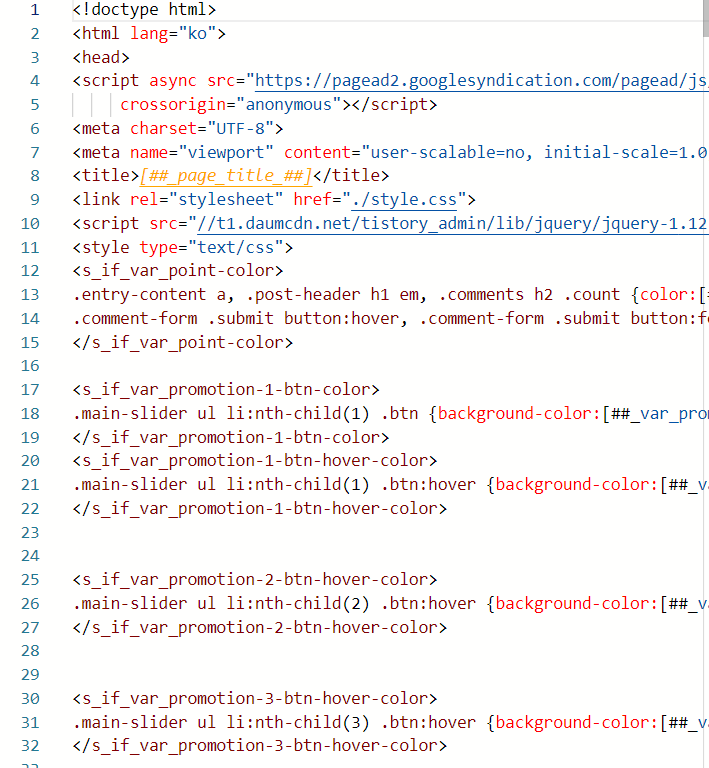Click .entry-content a selector text

[149, 295]
